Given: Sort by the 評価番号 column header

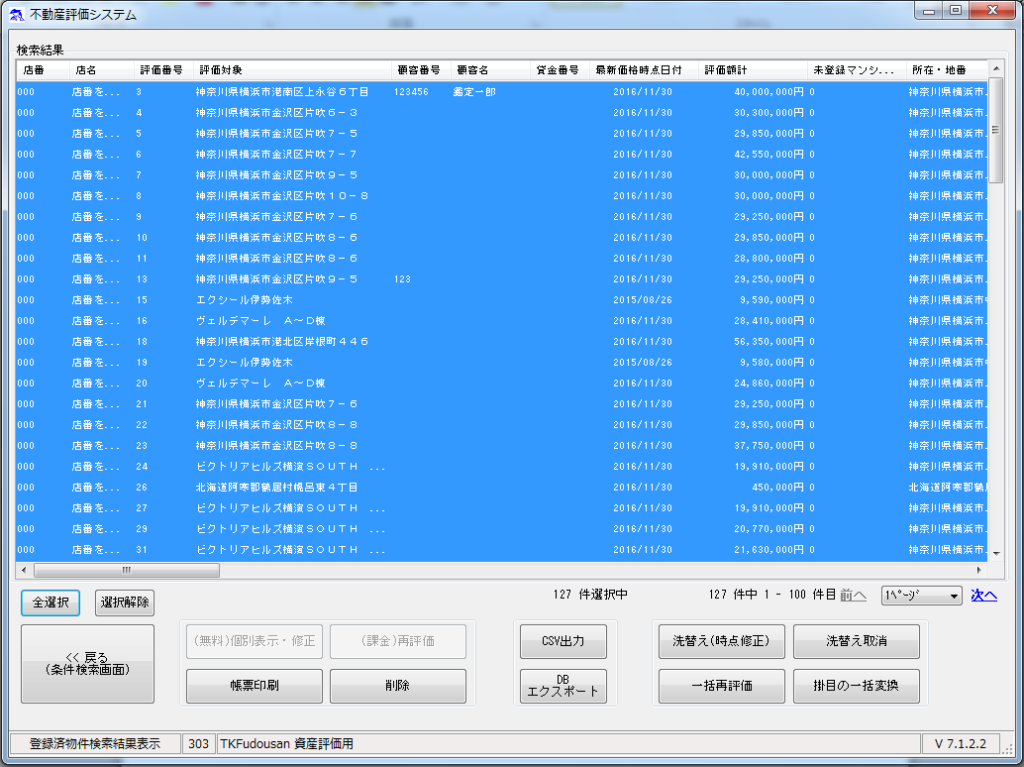Looking at the screenshot, I should pos(160,70).
